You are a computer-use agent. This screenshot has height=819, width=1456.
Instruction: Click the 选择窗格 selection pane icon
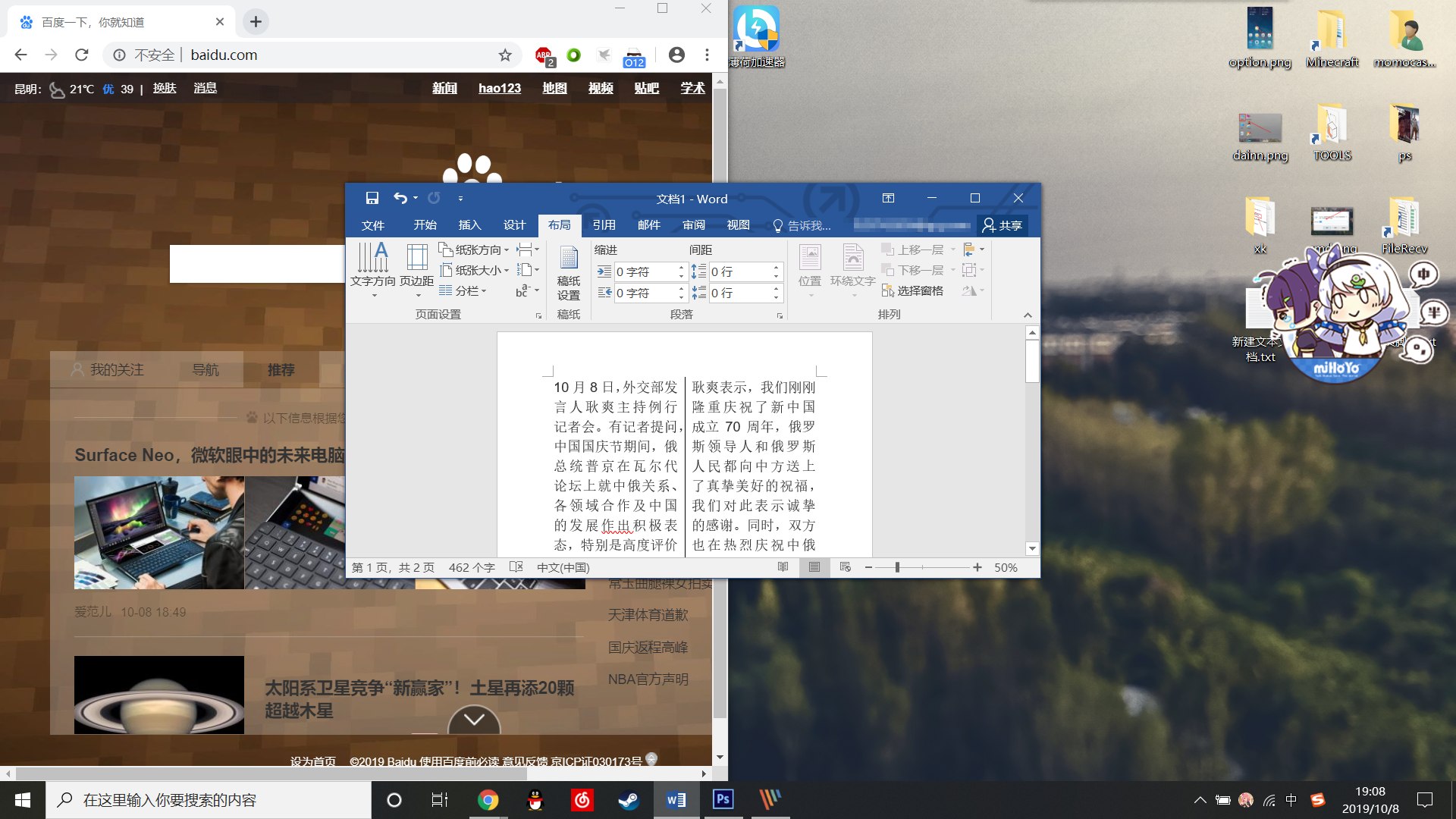888,290
